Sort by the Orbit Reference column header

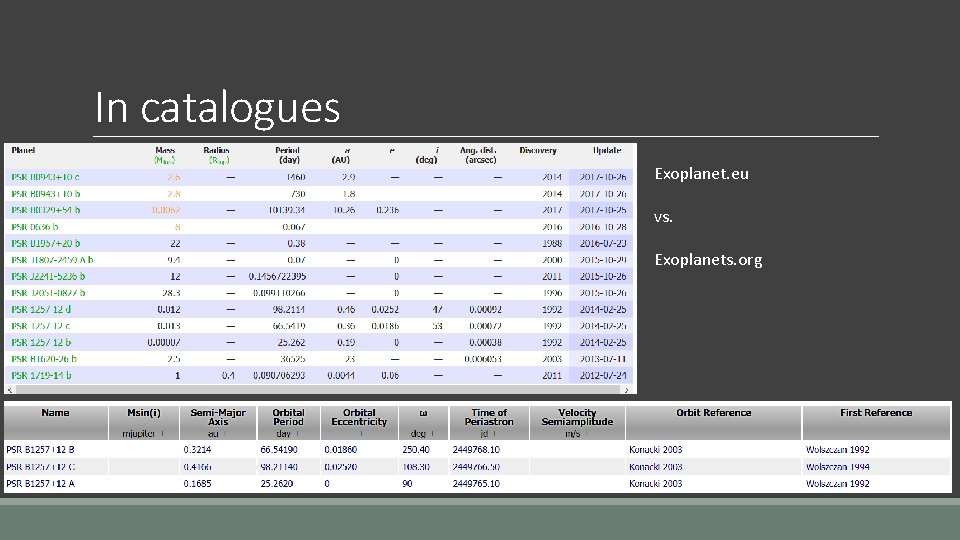(714, 413)
